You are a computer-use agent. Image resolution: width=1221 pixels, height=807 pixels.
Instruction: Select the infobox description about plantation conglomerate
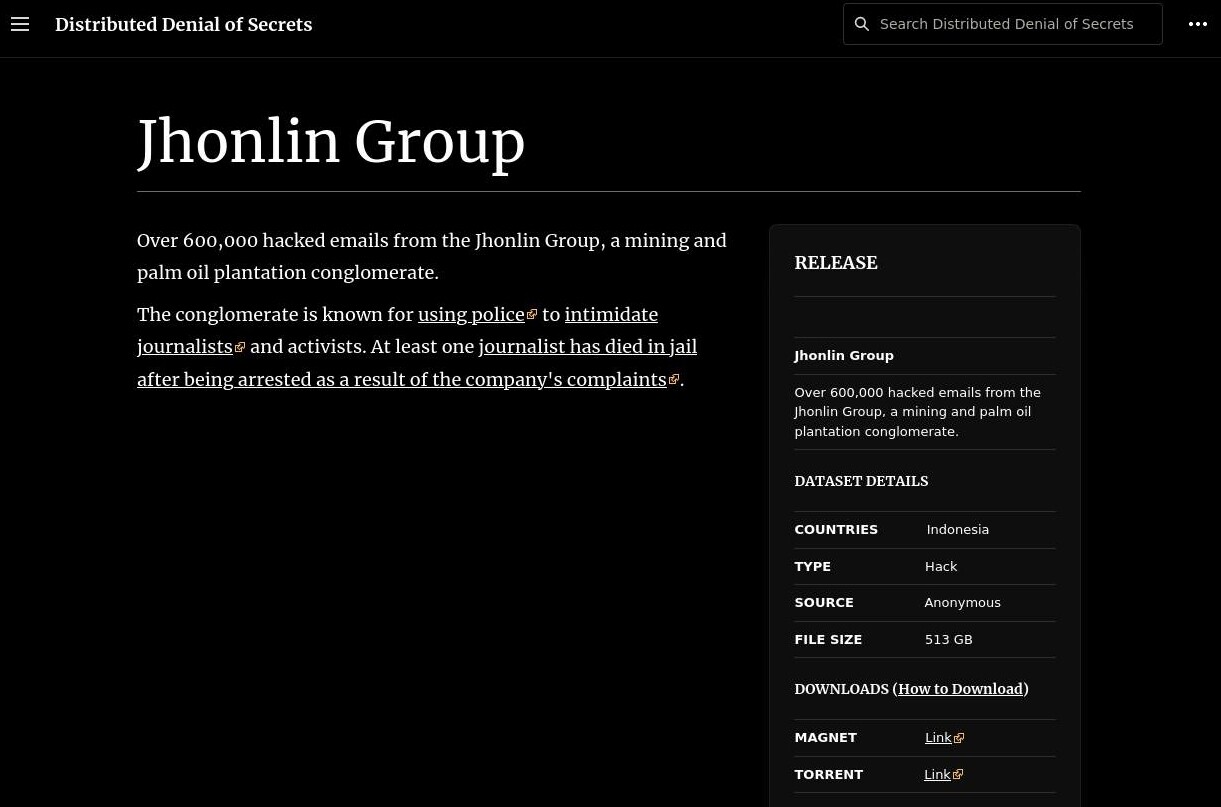[x=918, y=412]
